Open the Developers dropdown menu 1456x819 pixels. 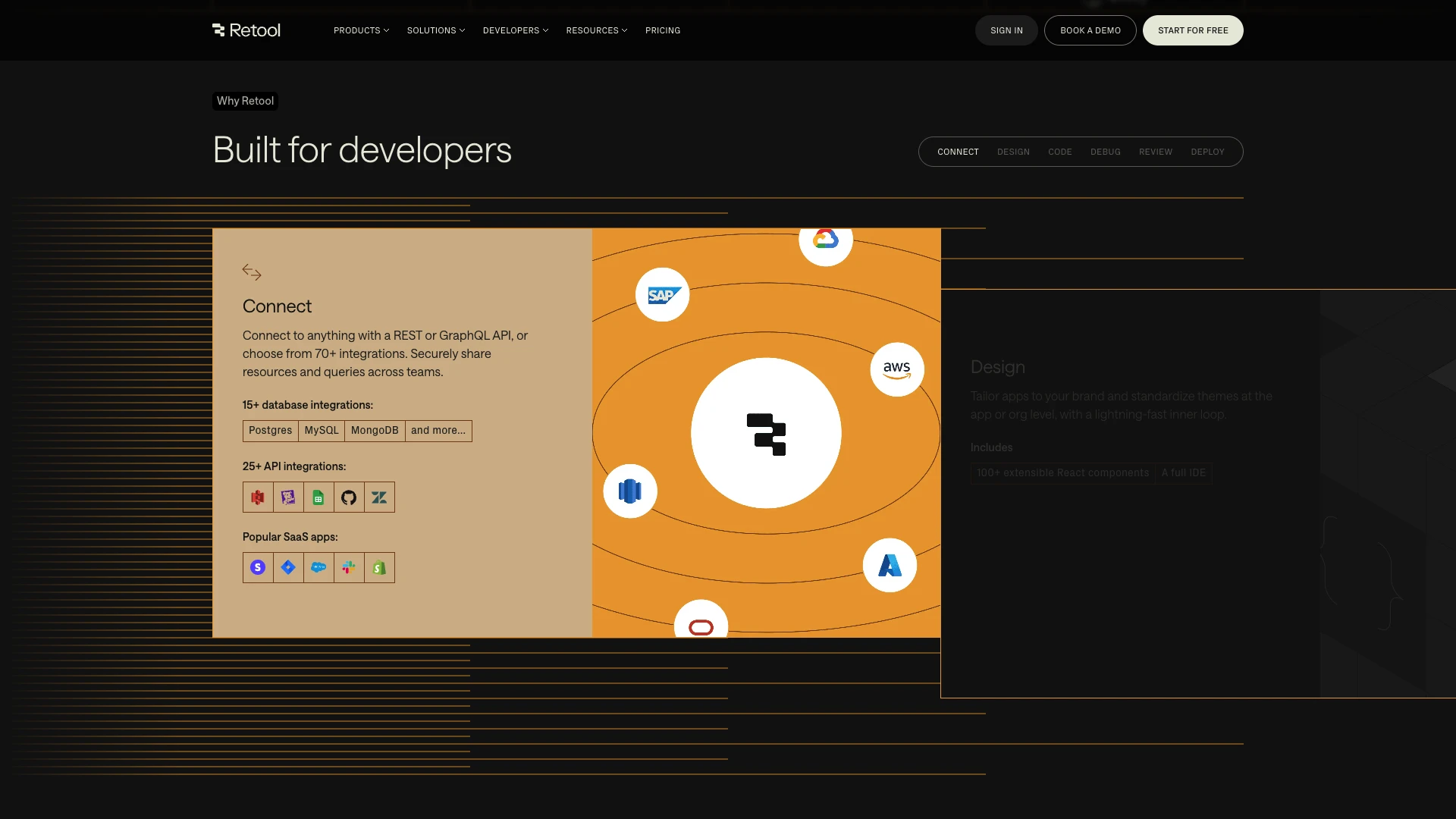pyautogui.click(x=516, y=30)
